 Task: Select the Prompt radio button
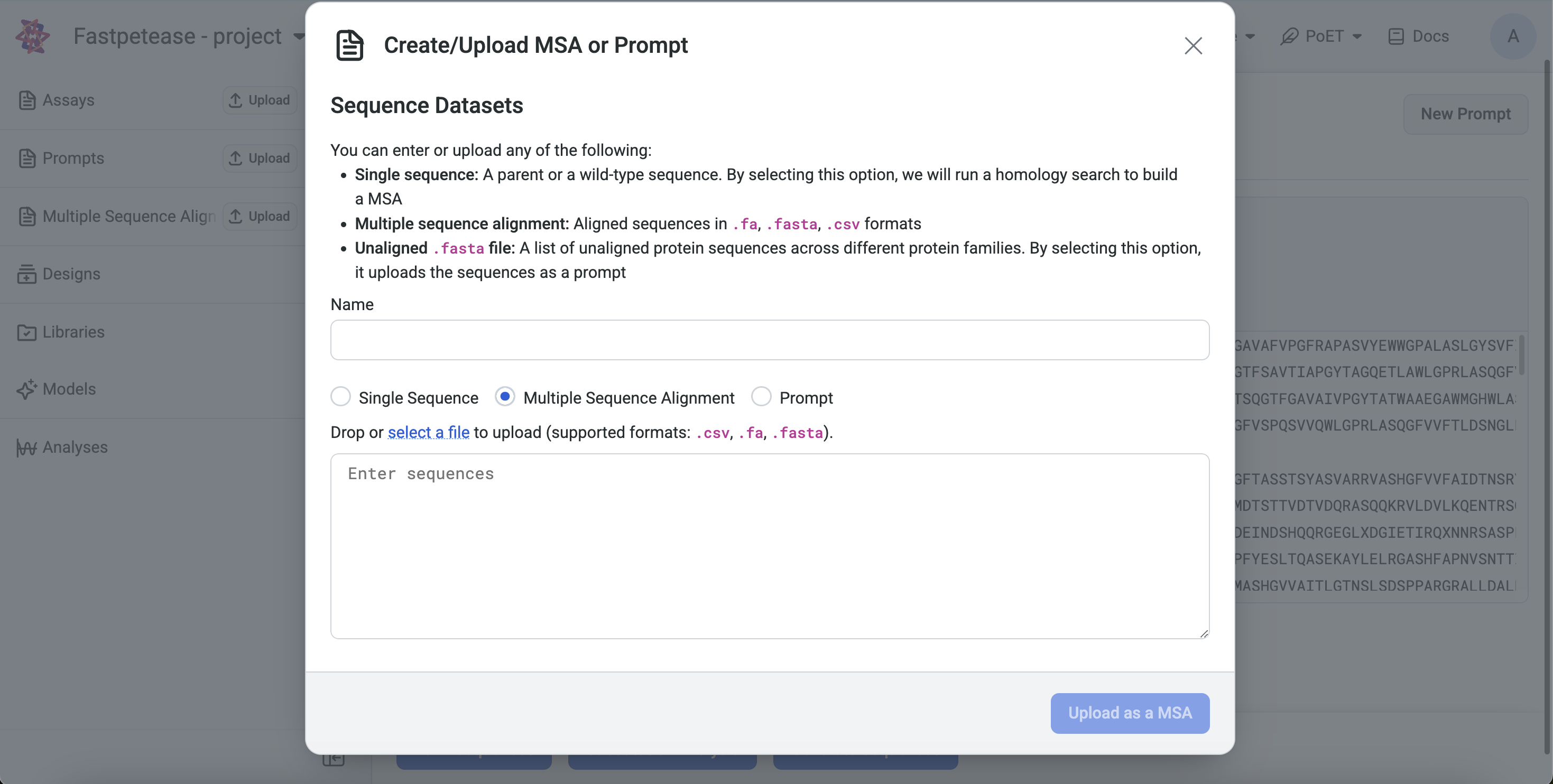762,398
